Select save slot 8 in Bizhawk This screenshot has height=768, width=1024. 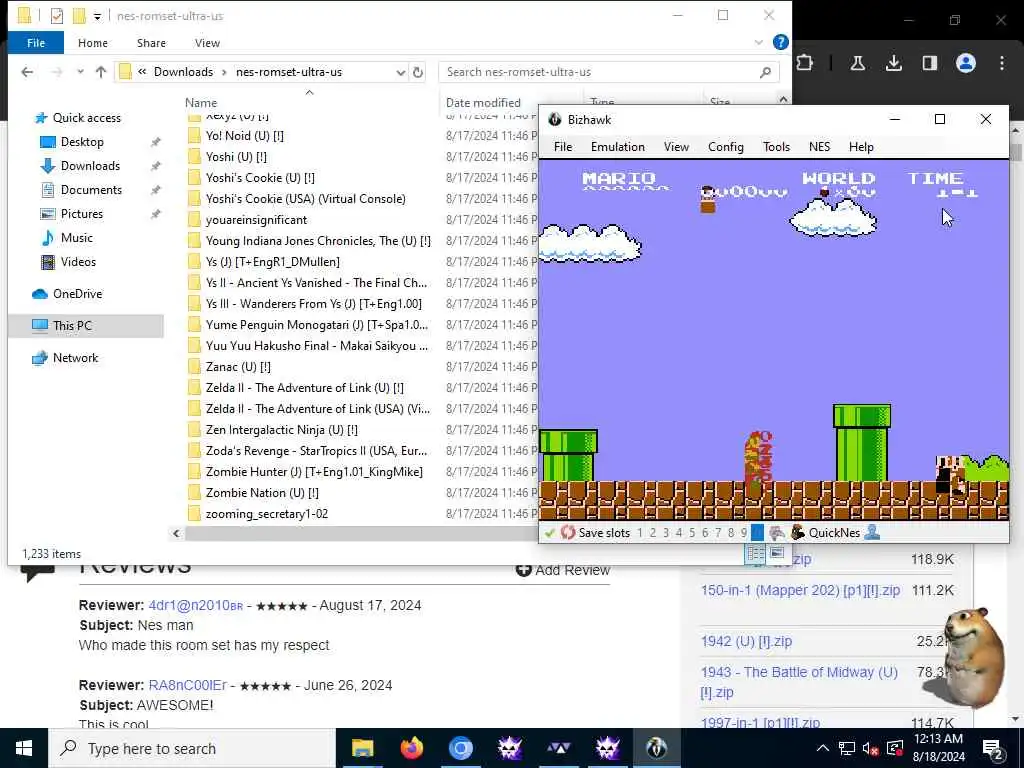click(731, 533)
